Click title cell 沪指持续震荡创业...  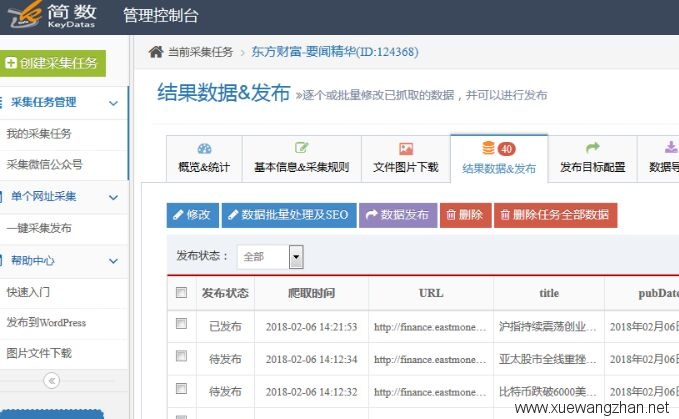(x=548, y=326)
